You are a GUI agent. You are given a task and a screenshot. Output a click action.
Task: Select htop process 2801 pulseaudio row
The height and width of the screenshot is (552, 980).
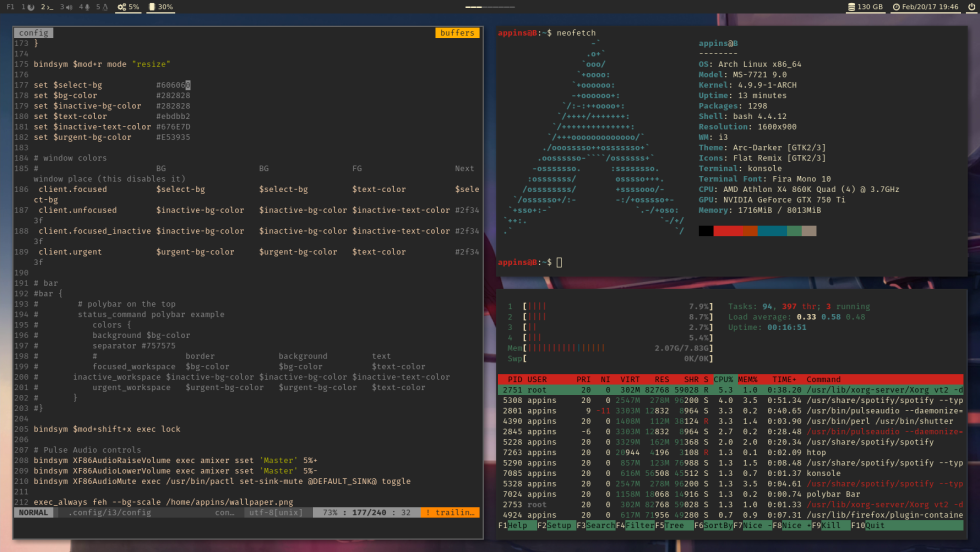731,411
